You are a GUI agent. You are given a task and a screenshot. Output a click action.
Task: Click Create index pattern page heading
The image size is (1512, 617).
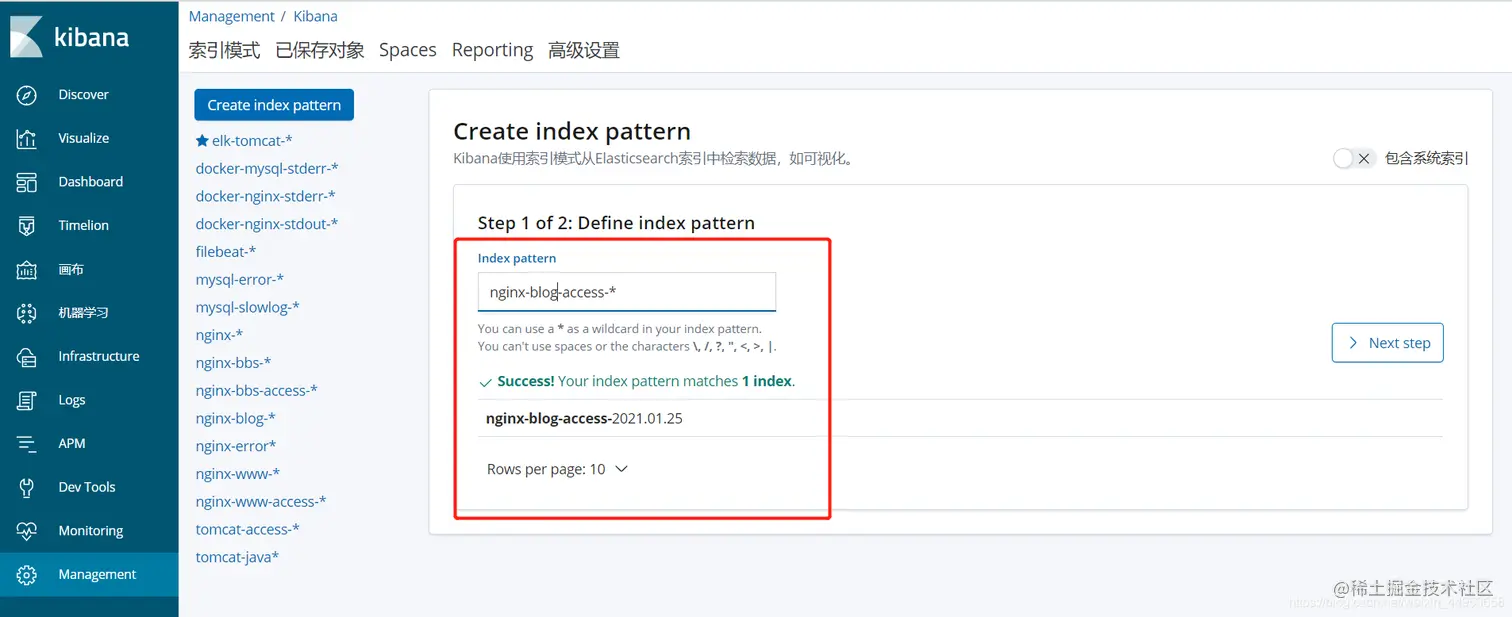(572, 132)
